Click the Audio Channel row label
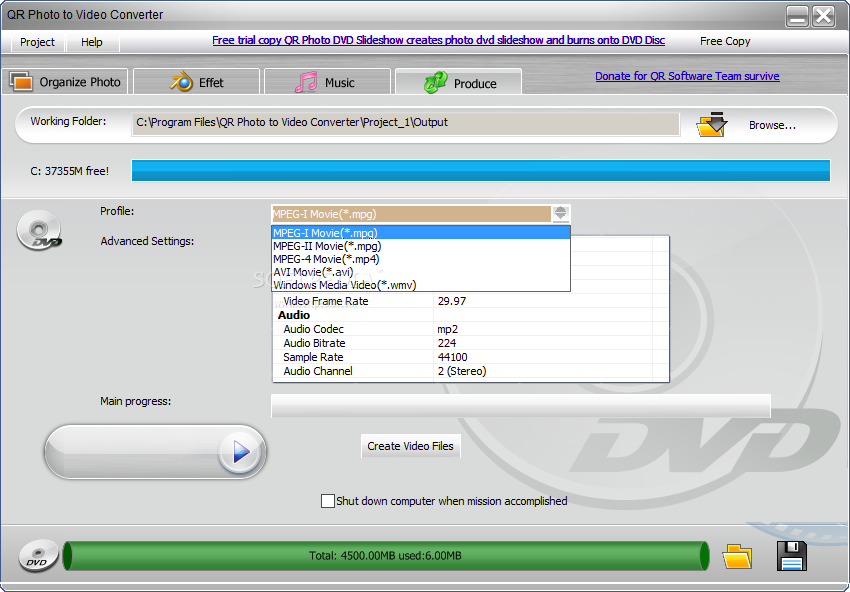 coord(318,371)
